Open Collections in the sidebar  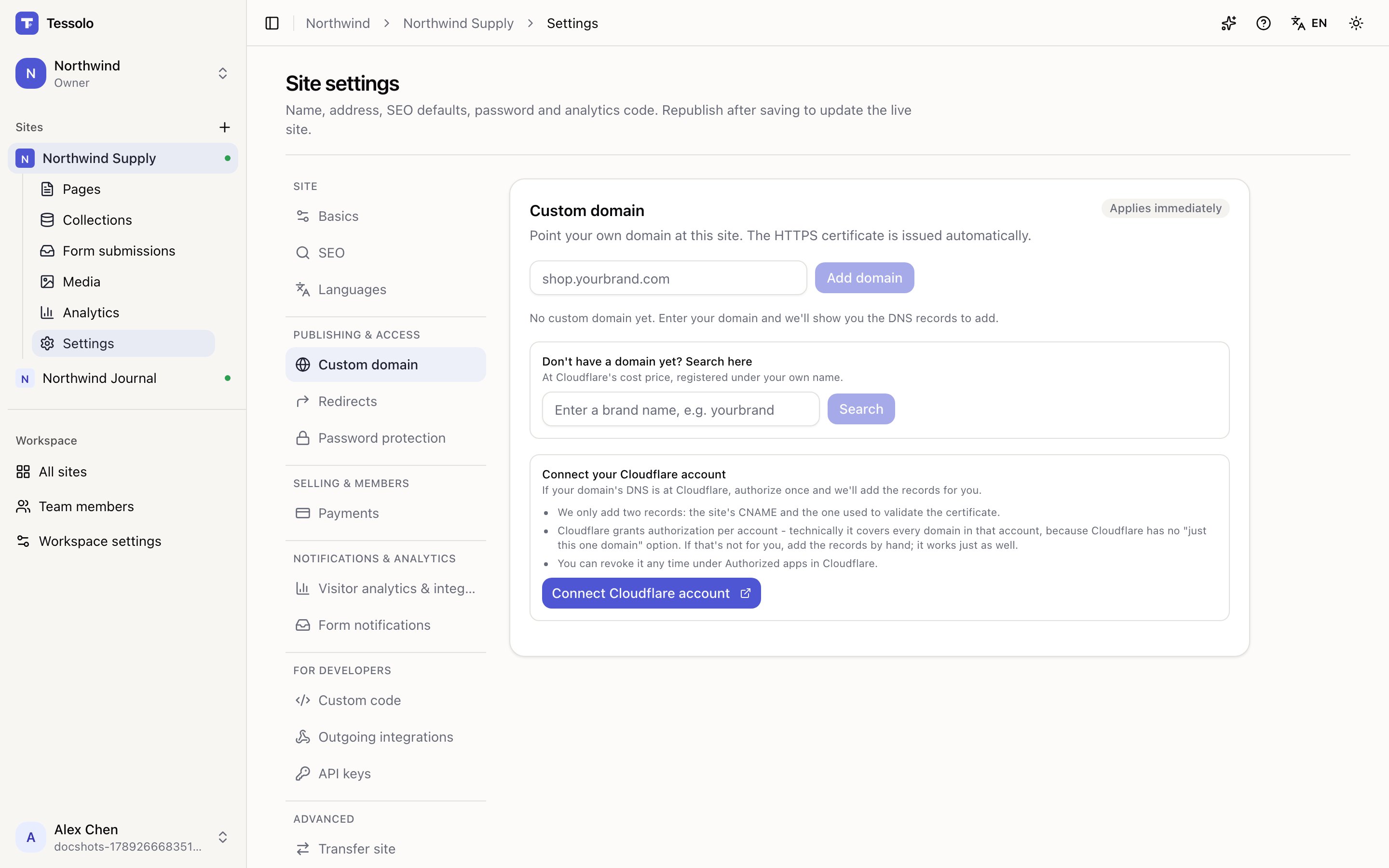(x=123, y=220)
